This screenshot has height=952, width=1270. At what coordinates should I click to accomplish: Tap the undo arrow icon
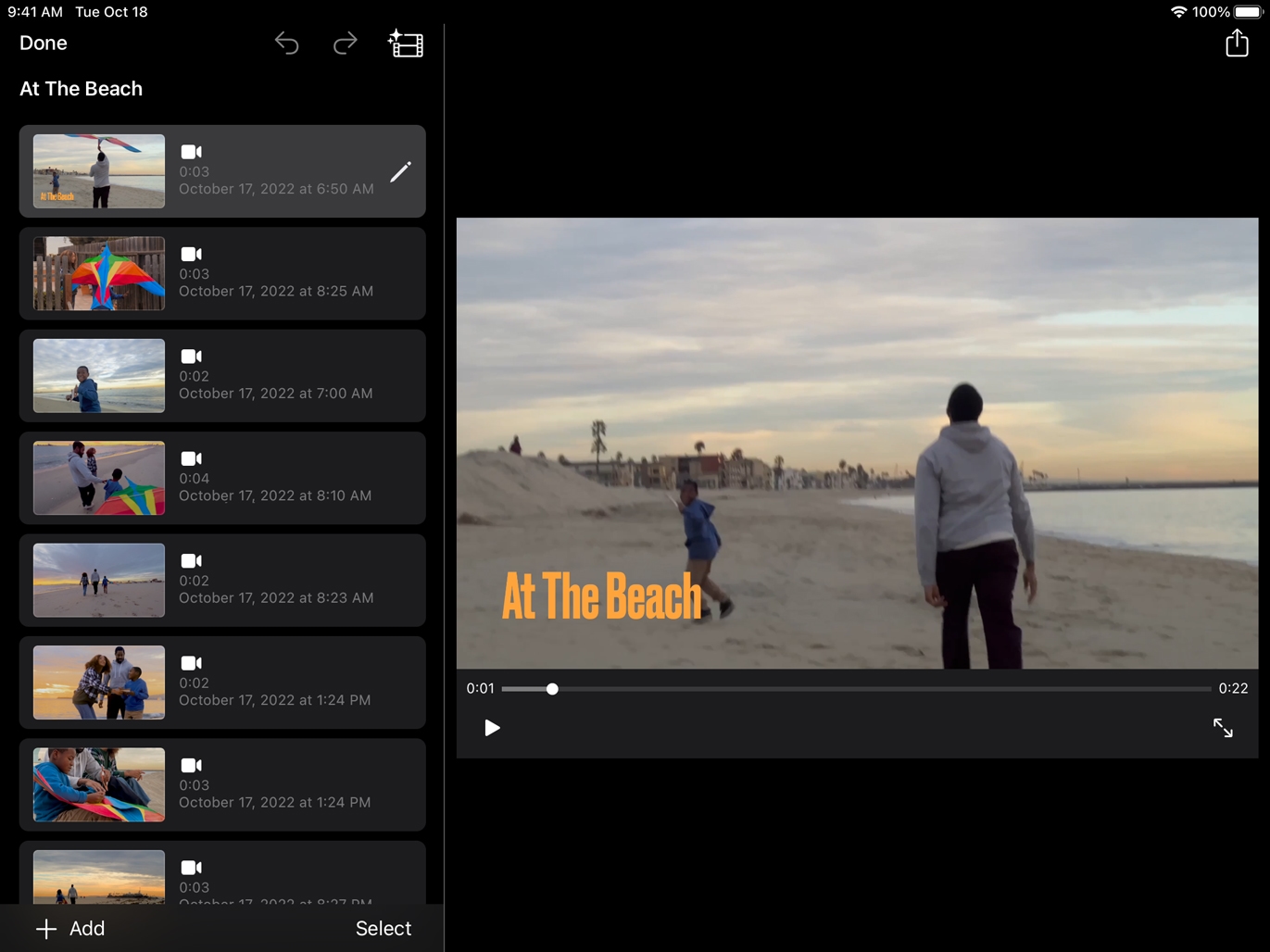point(287,44)
